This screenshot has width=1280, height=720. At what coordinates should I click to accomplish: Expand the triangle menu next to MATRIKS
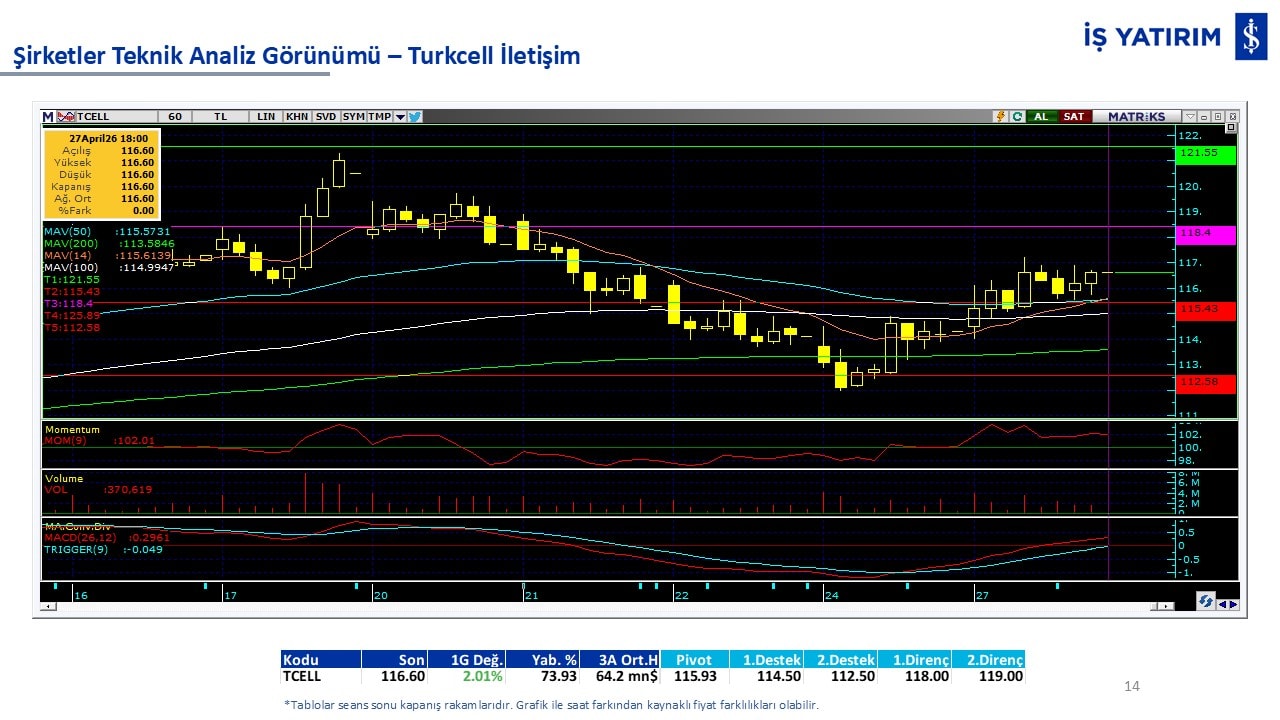[1190, 117]
